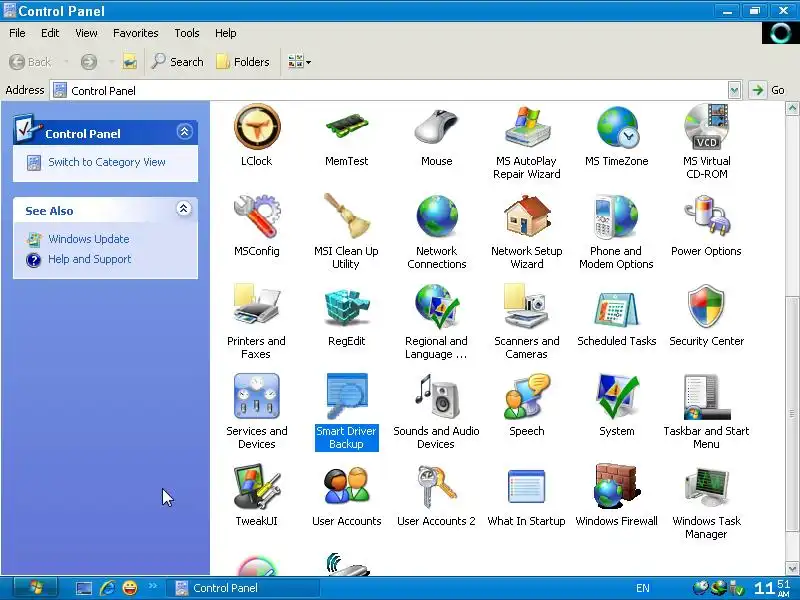Select the User Accounts 2 keys icon

[x=437, y=486]
